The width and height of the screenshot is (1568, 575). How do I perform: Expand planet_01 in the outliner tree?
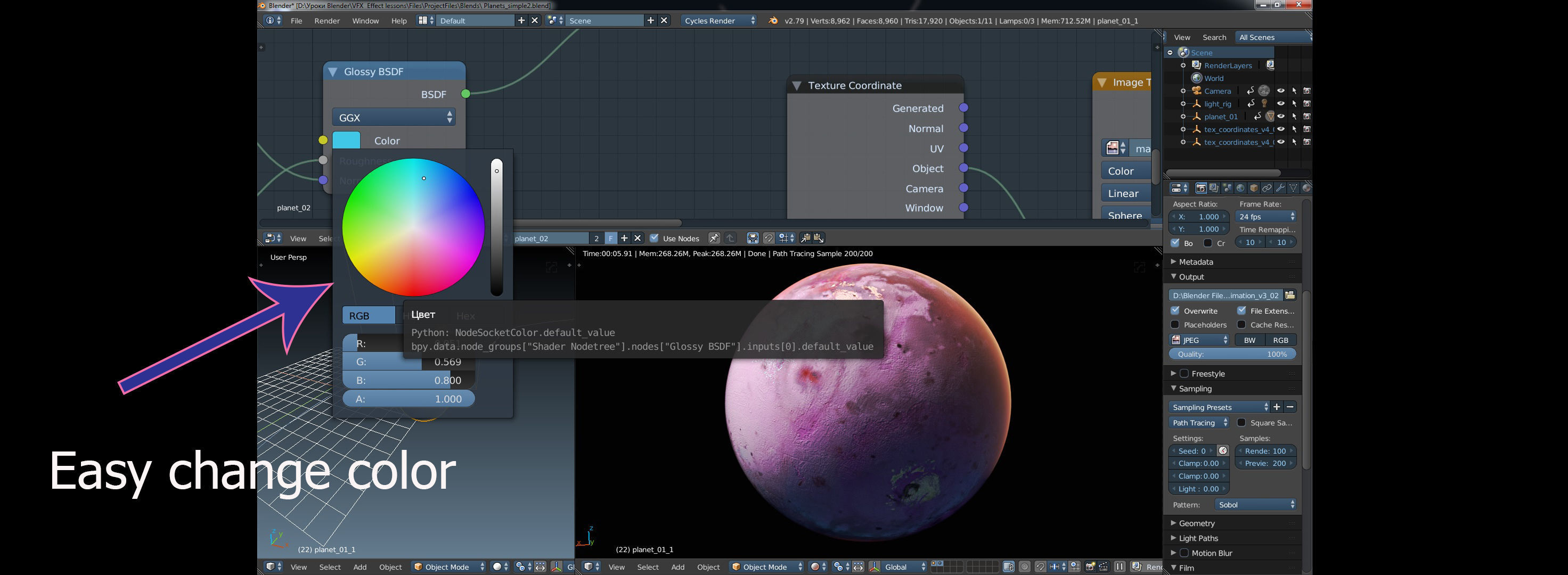tap(1183, 116)
